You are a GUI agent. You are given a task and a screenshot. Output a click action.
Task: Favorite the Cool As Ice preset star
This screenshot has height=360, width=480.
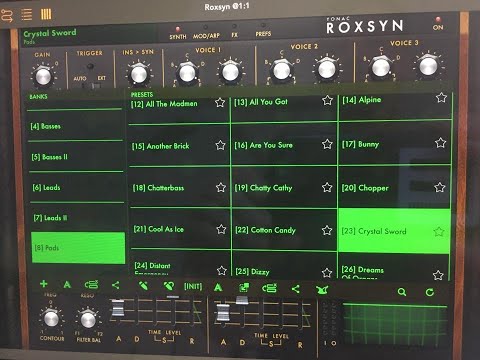tap(221, 229)
